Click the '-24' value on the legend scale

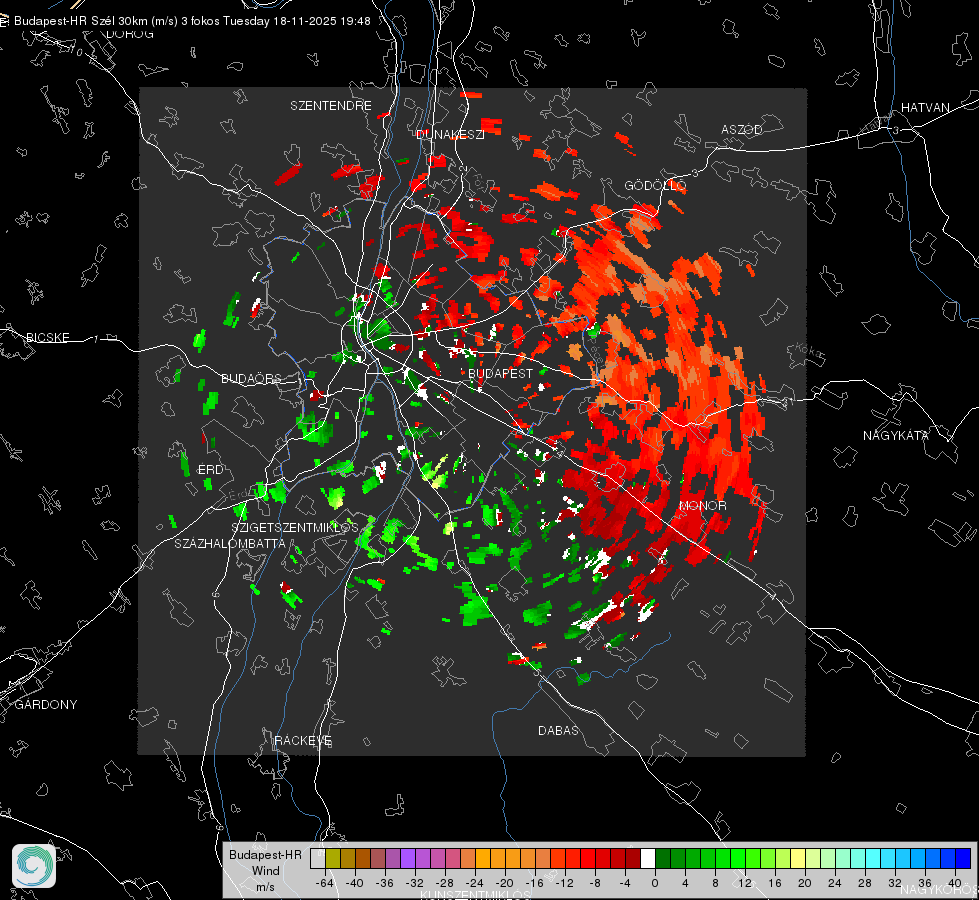click(x=475, y=883)
